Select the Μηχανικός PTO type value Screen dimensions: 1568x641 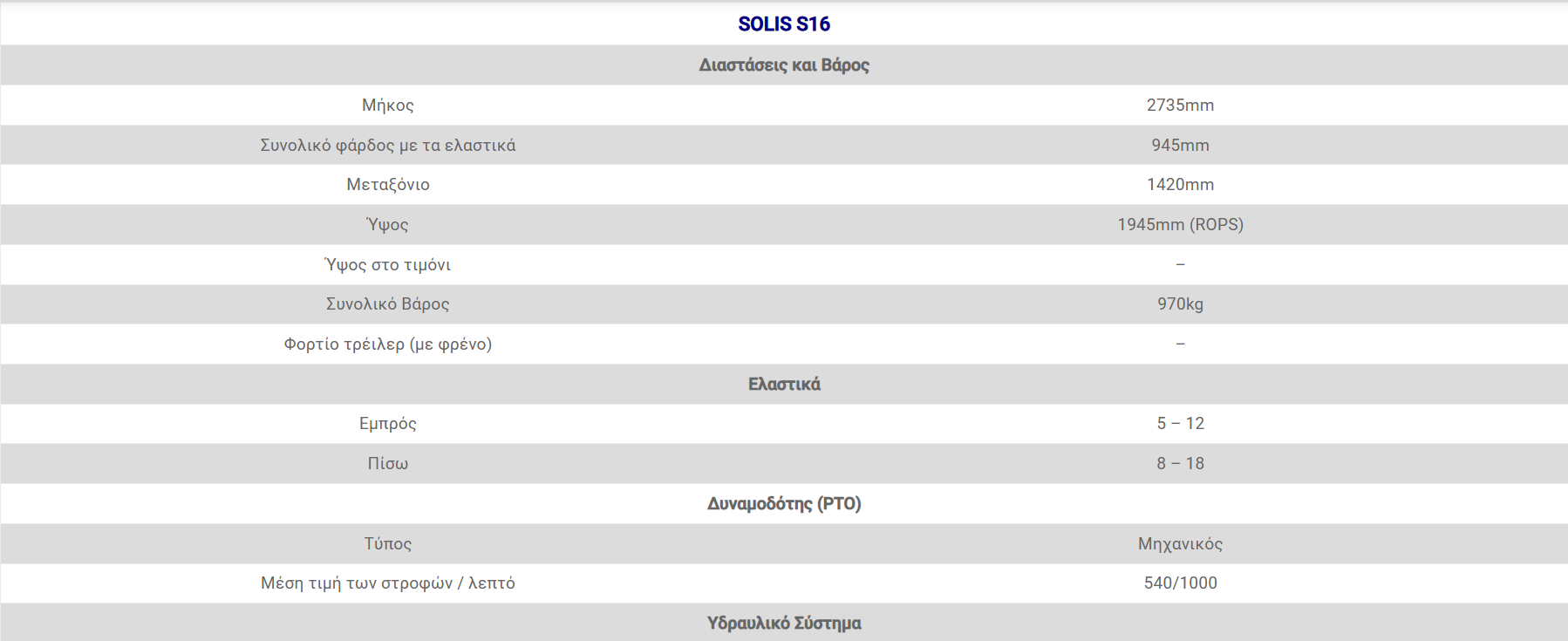1179,544
